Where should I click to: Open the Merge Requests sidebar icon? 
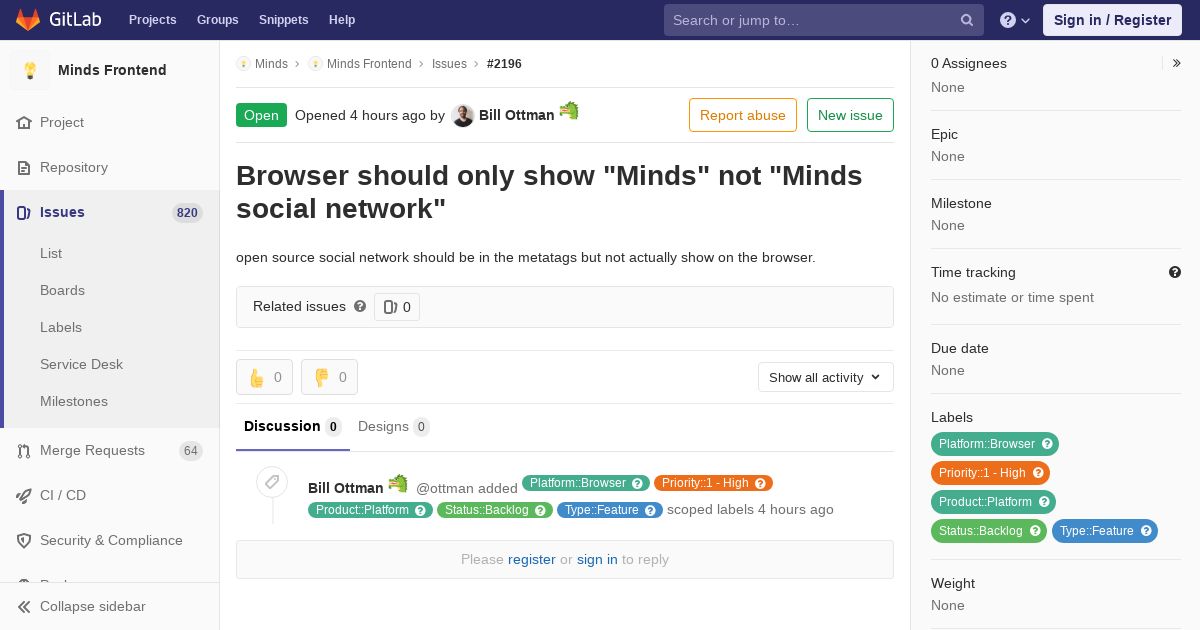tap(24, 451)
